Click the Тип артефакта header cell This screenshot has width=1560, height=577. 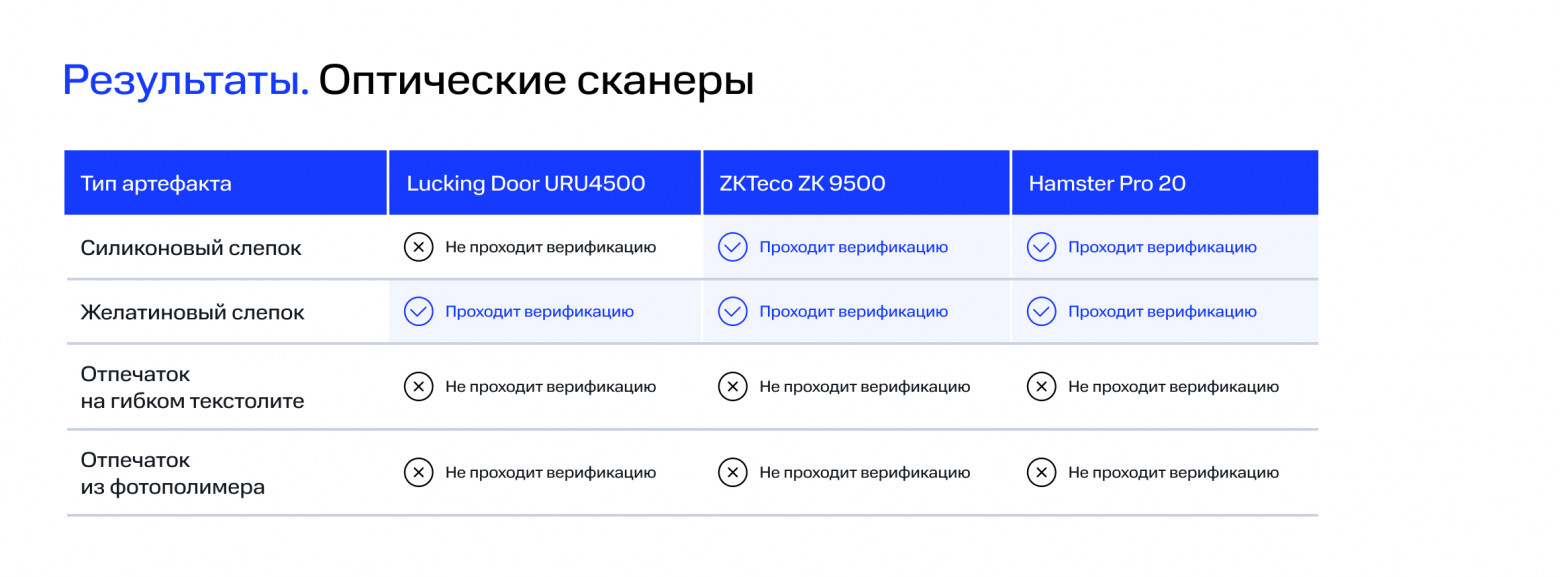(156, 183)
